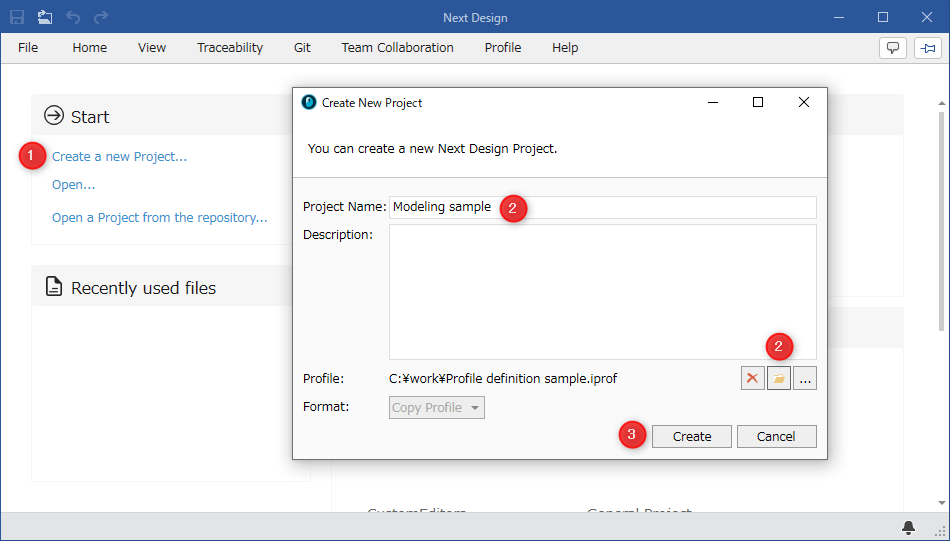The height and width of the screenshot is (541, 950).
Task: Click the Save All icon in title bar
Action: pos(45,17)
